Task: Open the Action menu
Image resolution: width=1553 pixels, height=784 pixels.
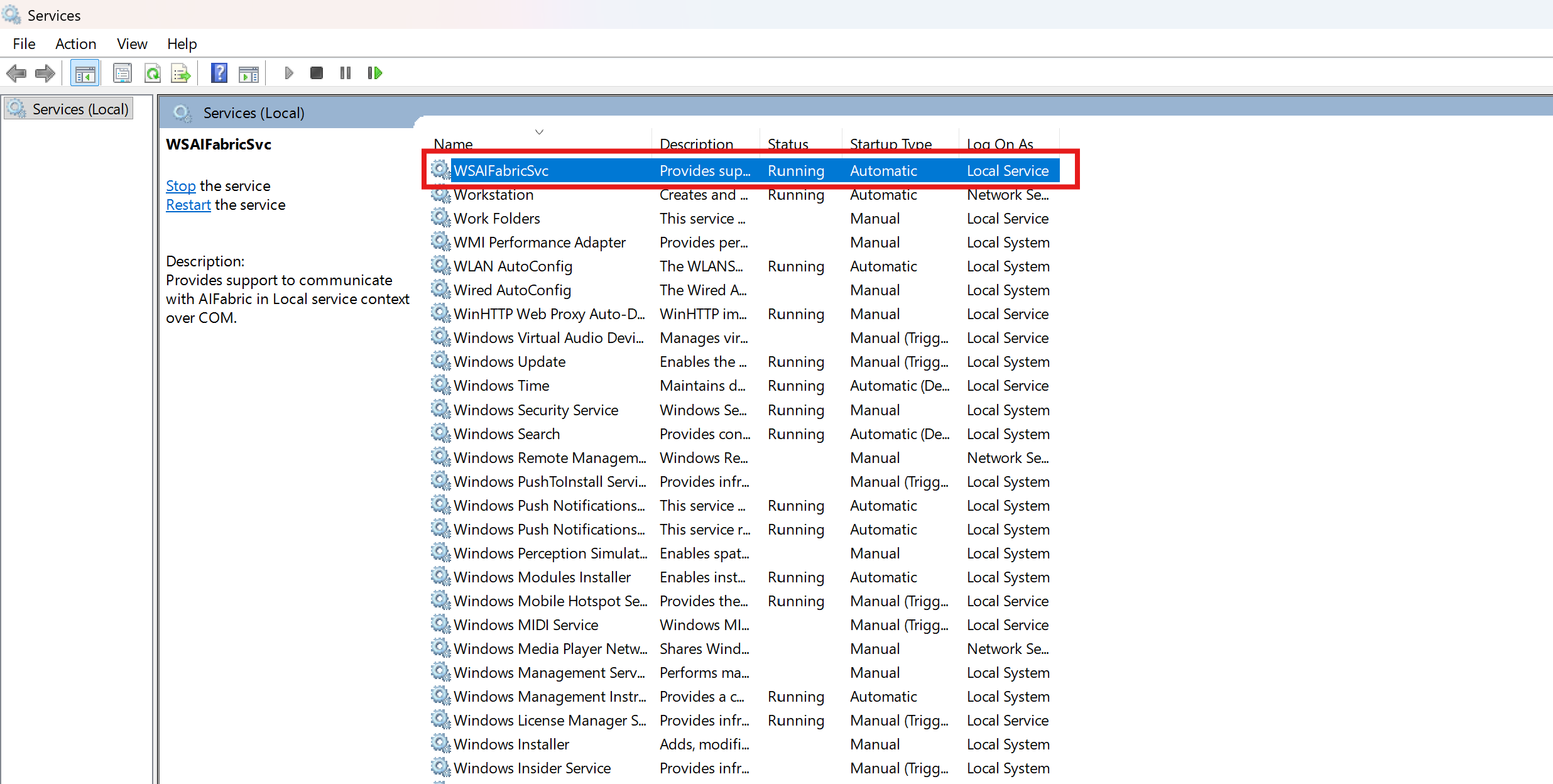Action: click(x=75, y=44)
